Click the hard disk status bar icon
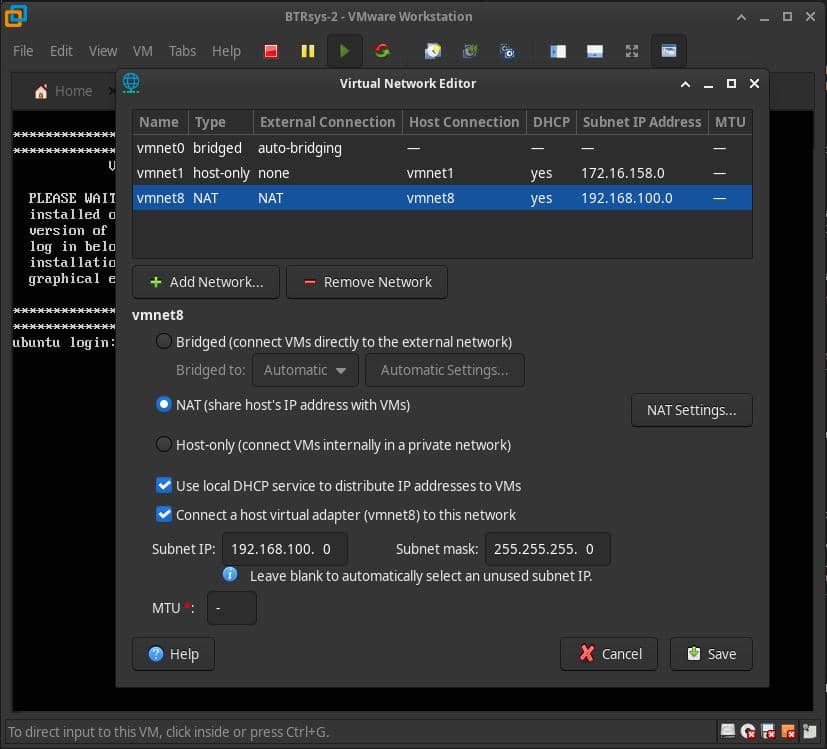The height and width of the screenshot is (749, 827). coord(728,732)
